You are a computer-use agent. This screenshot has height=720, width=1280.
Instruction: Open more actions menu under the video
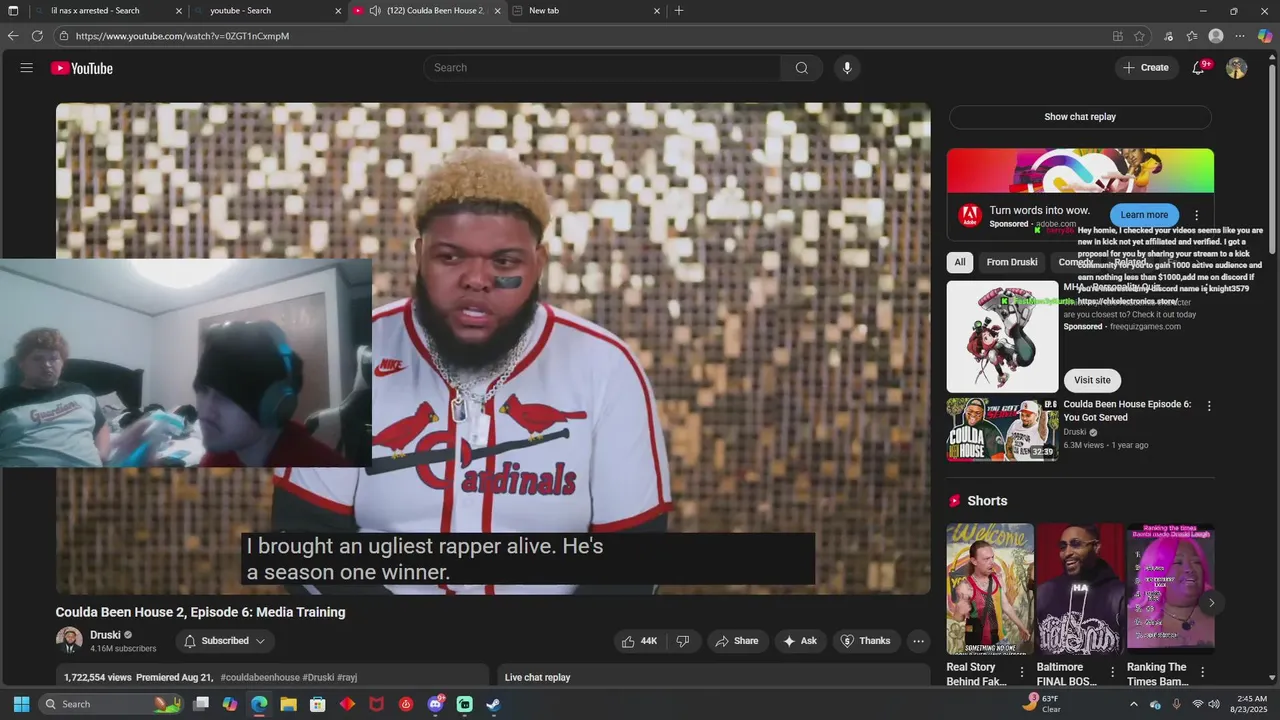coord(918,641)
